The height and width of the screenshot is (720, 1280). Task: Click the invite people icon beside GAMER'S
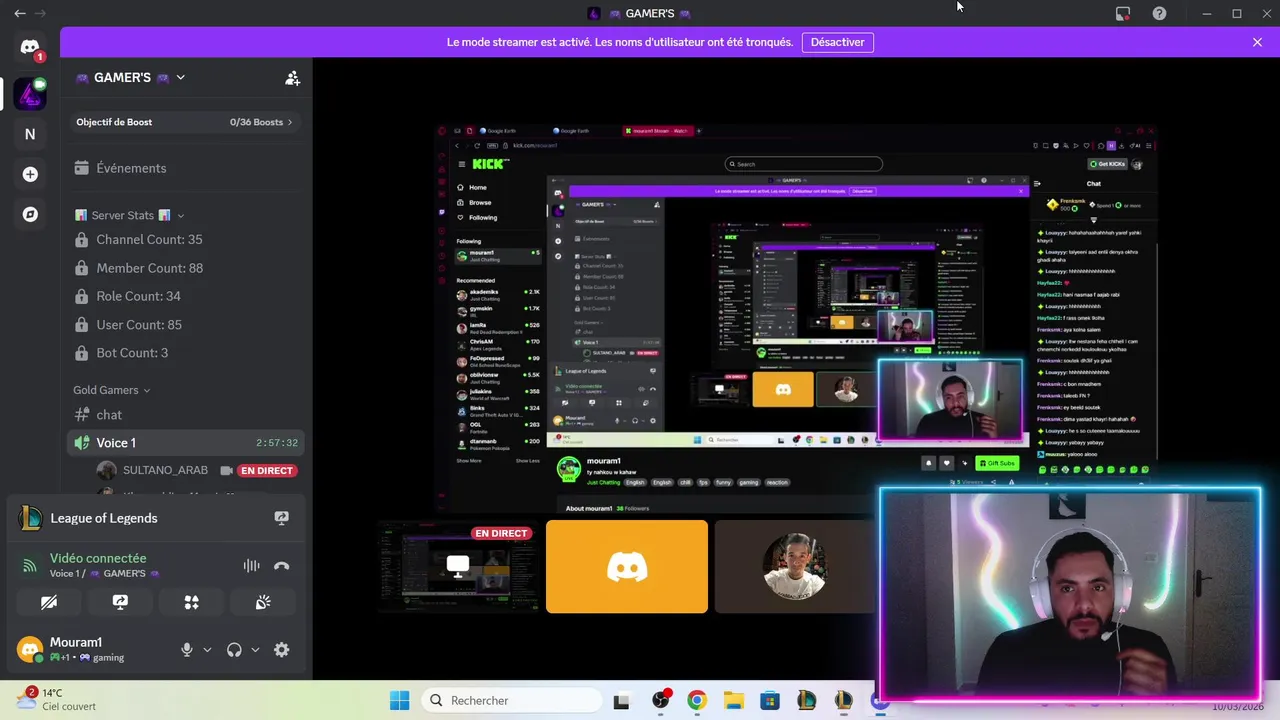click(292, 78)
